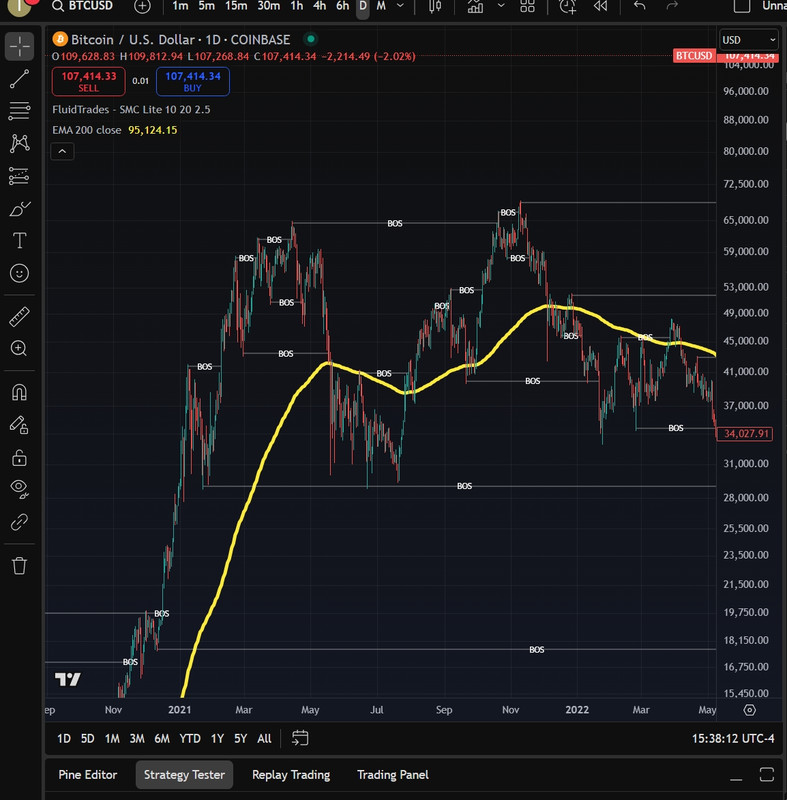Switch to the 5m timeframe
Image resolution: width=787 pixels, height=800 pixels.
207,6
